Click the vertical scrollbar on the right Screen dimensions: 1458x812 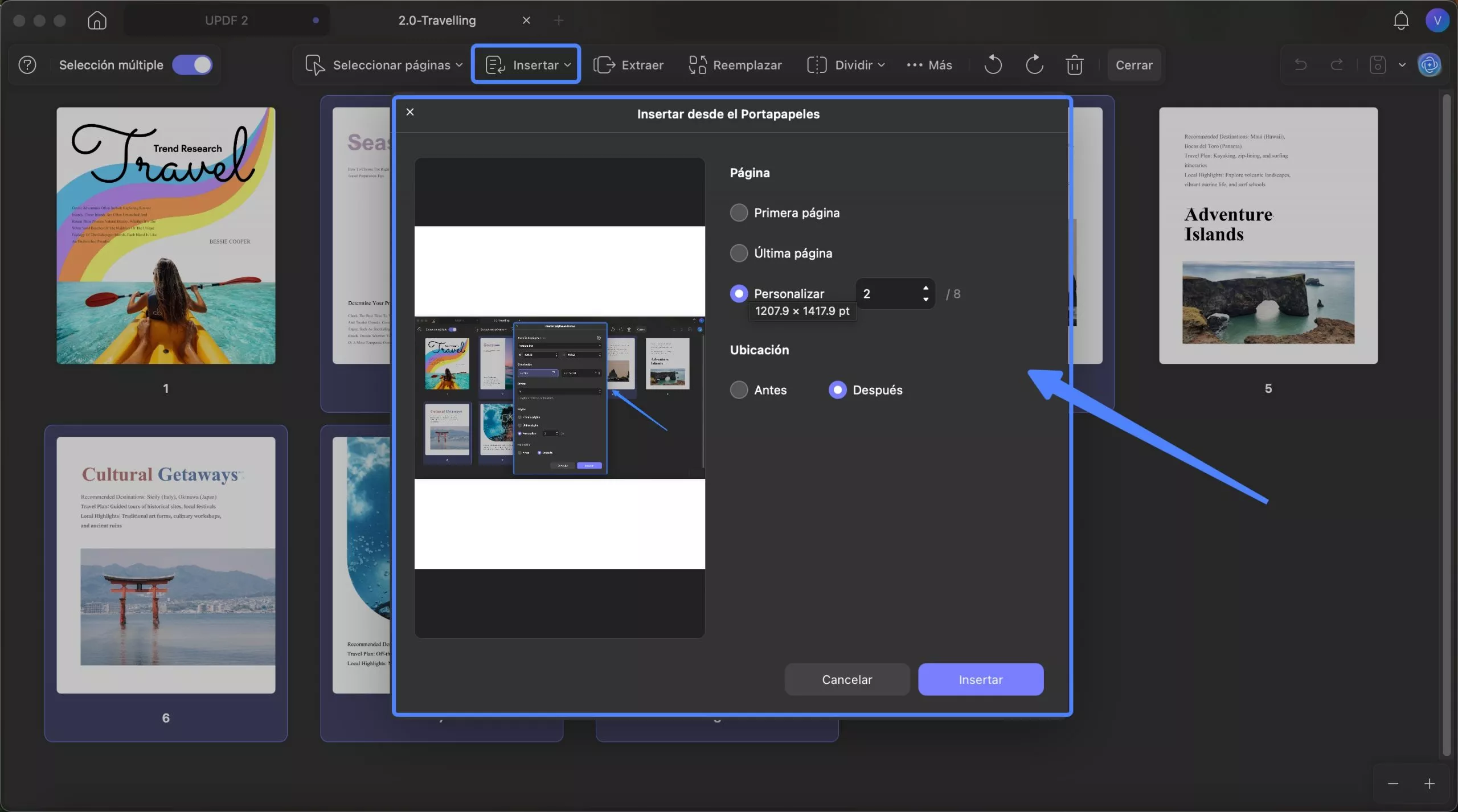click(x=1447, y=426)
